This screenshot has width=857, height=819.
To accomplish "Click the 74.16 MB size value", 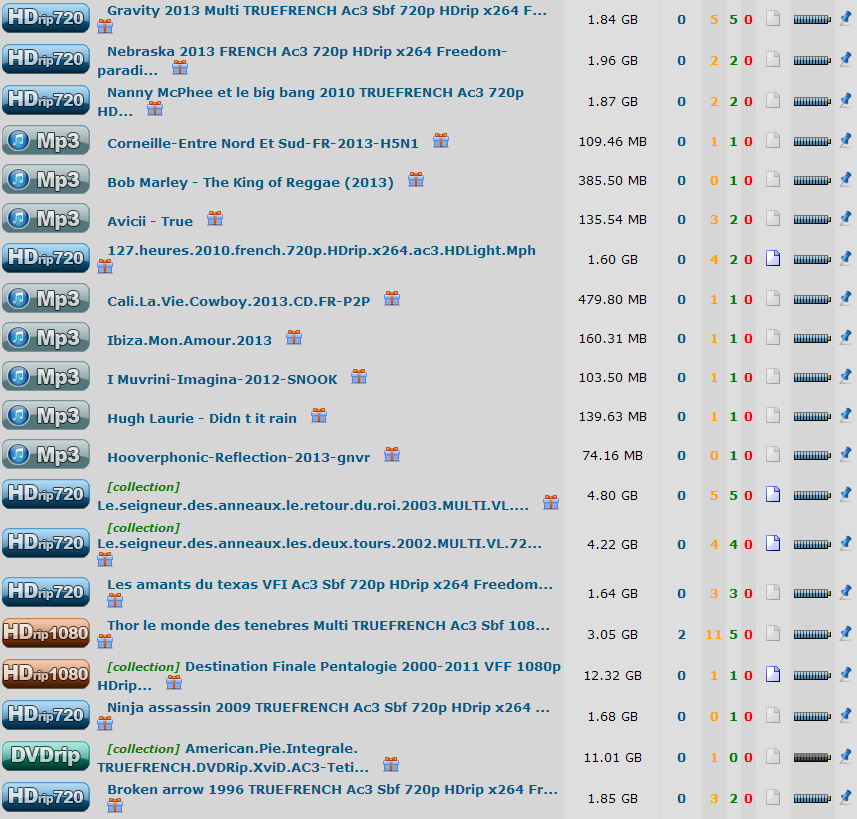I will tap(612, 455).
